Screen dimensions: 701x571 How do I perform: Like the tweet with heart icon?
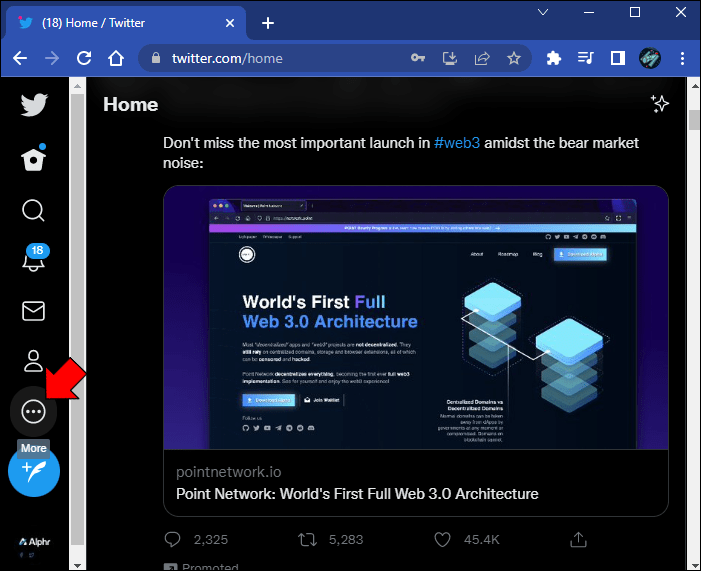(443, 539)
